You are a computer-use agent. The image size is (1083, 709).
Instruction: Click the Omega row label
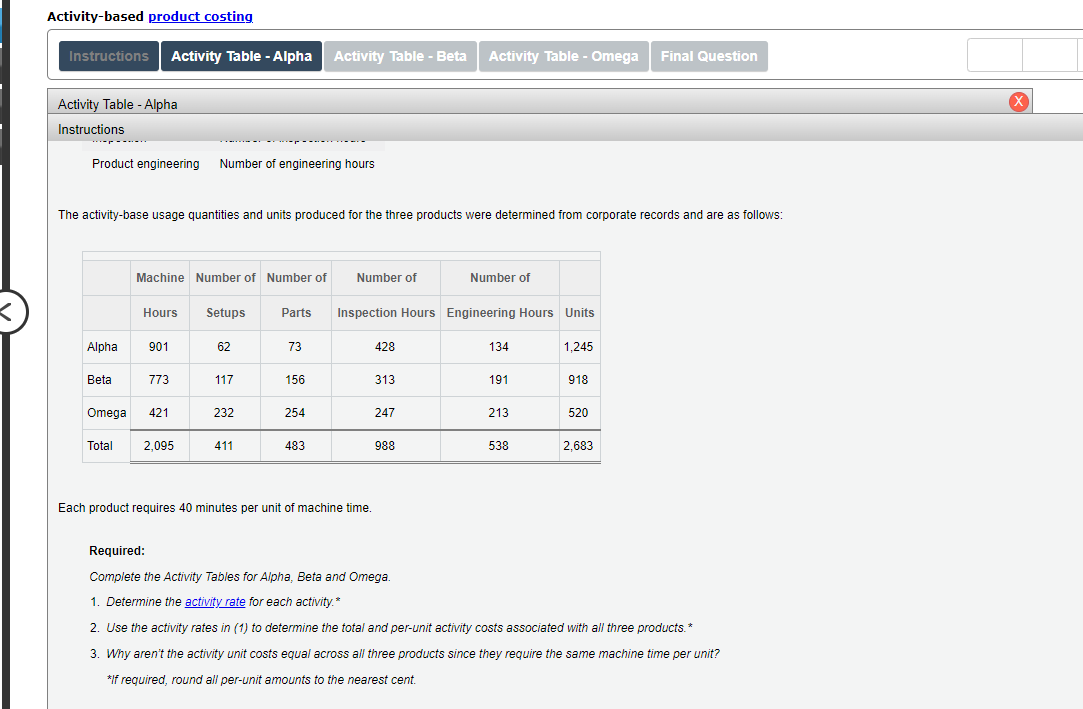106,412
